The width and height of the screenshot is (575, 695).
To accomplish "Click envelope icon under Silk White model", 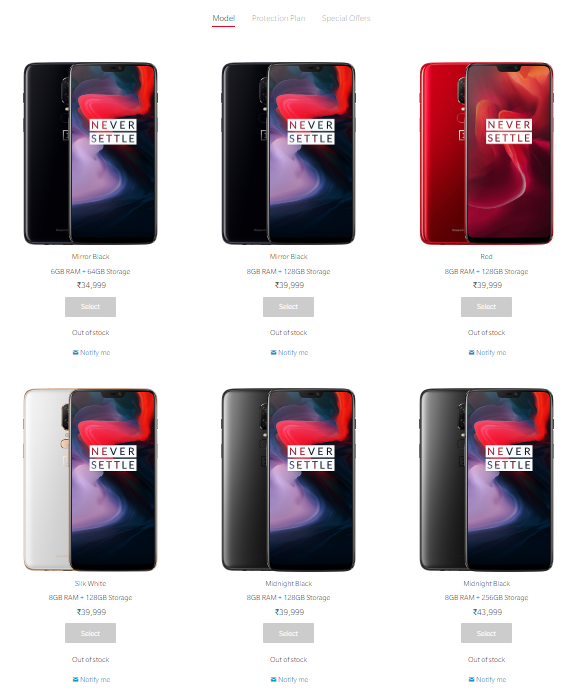I will pyautogui.click(x=75, y=679).
